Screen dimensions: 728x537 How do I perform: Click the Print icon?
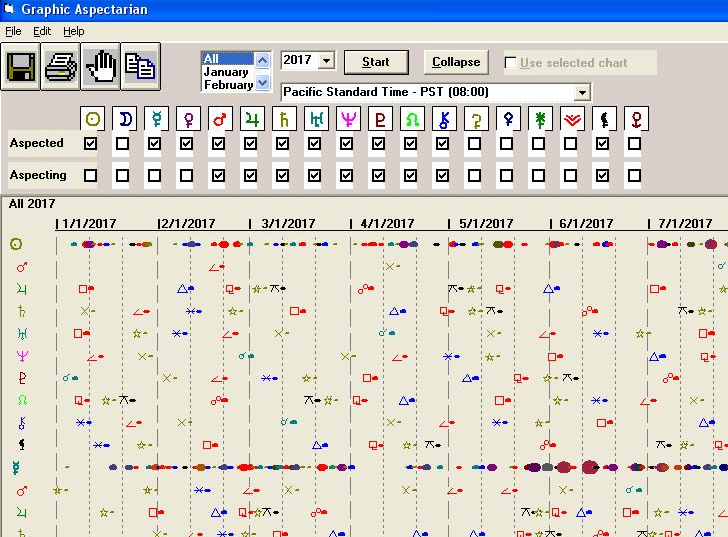[61, 68]
